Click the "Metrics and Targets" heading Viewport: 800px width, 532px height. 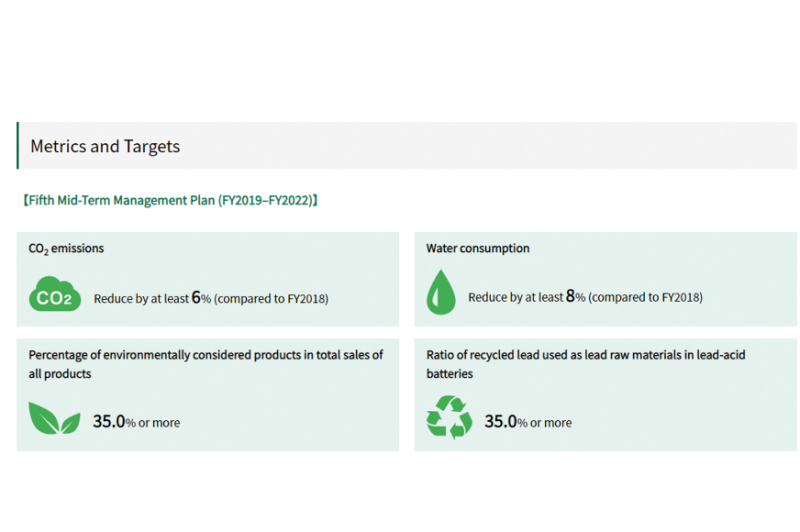(105, 146)
